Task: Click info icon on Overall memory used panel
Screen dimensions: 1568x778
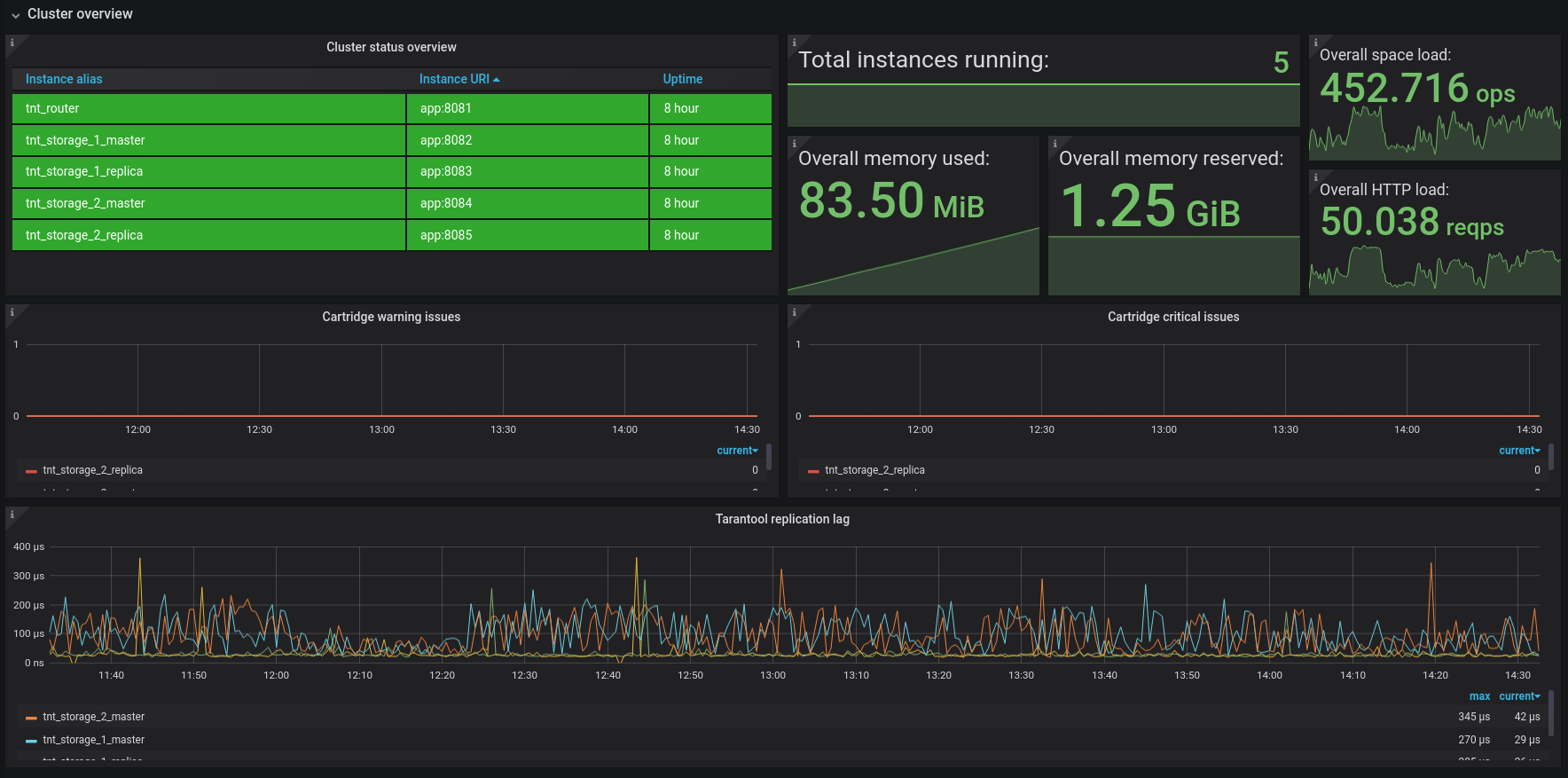Action: [794, 144]
